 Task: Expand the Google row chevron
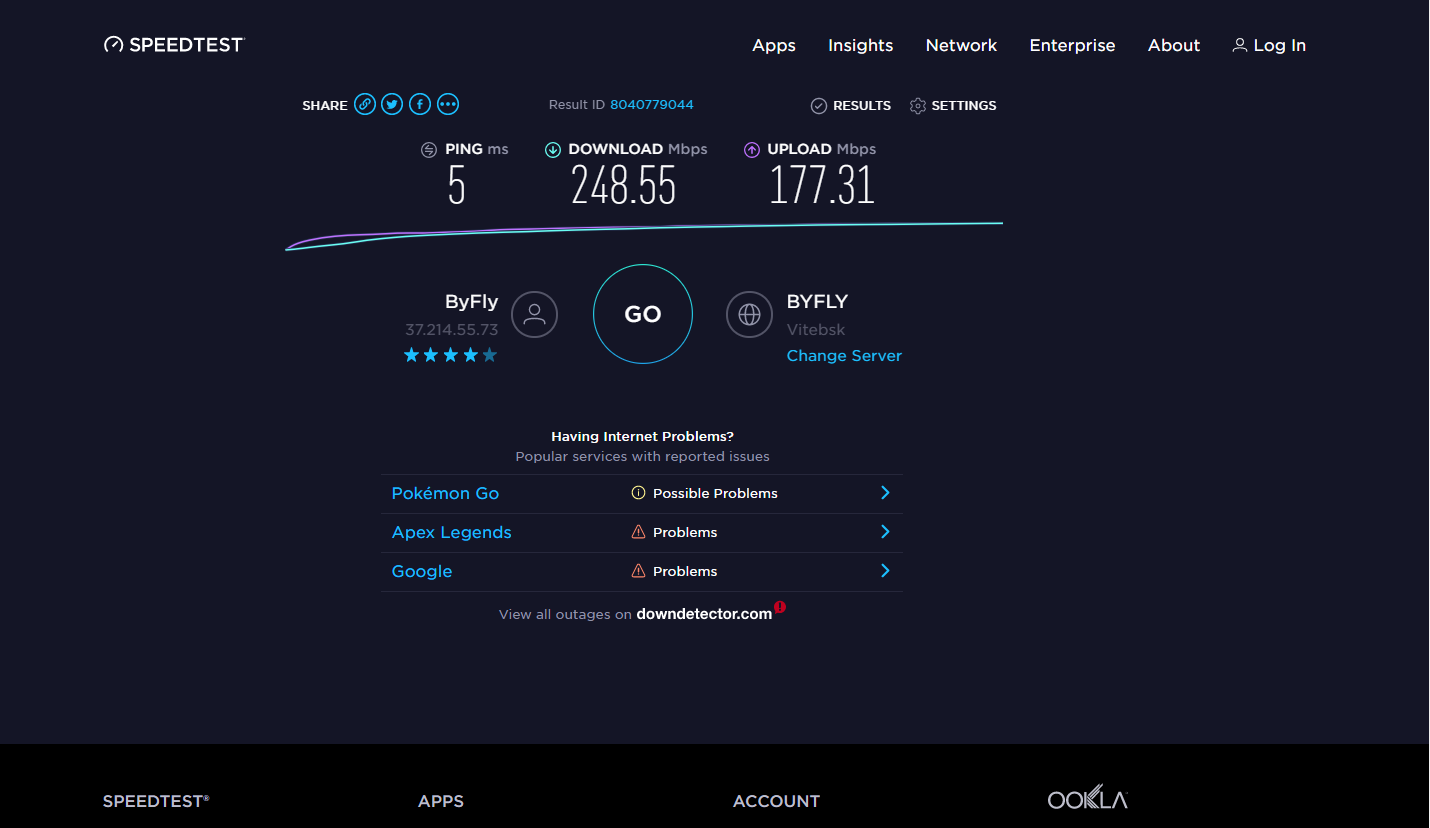coord(885,571)
